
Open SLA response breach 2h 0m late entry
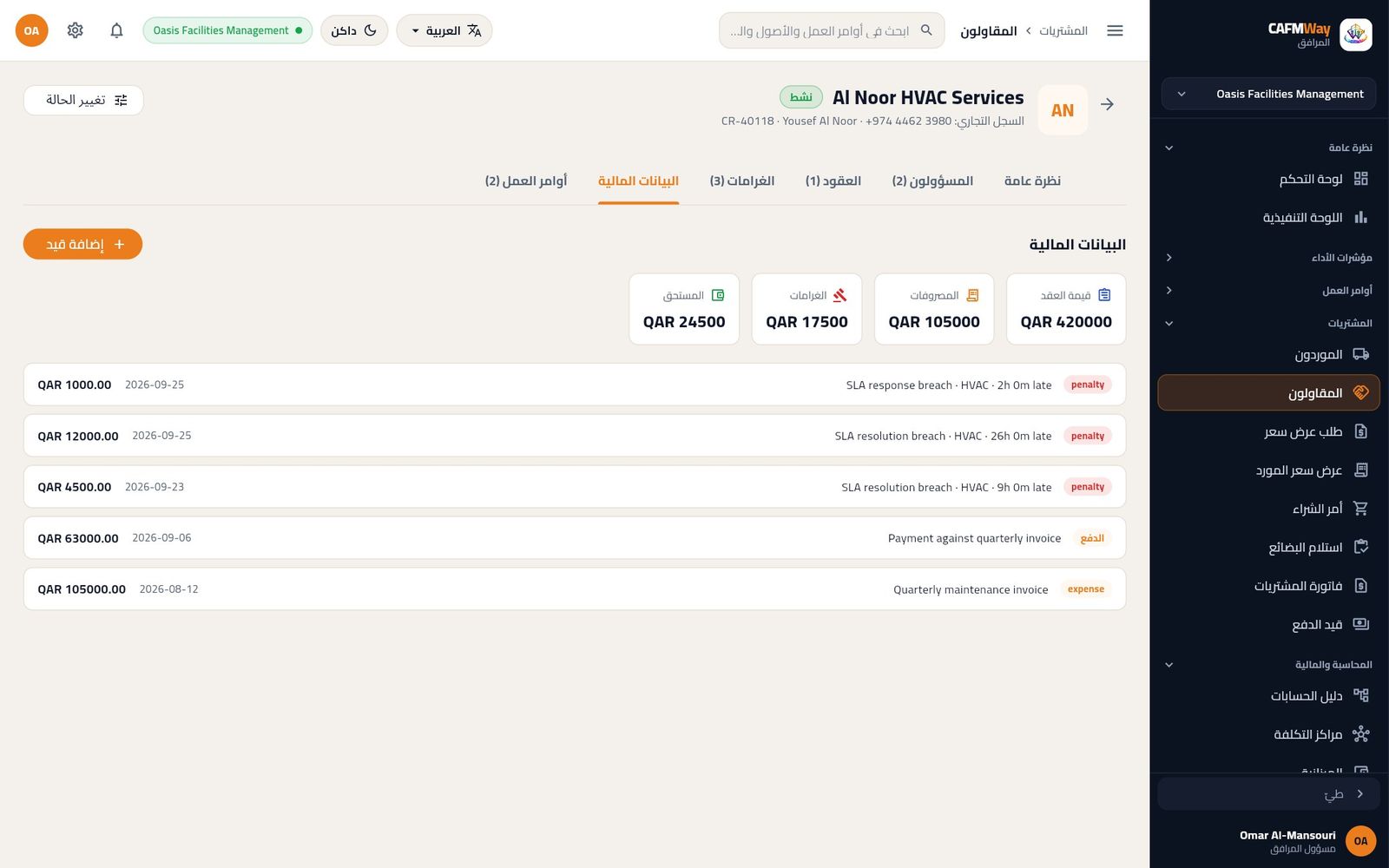point(575,385)
